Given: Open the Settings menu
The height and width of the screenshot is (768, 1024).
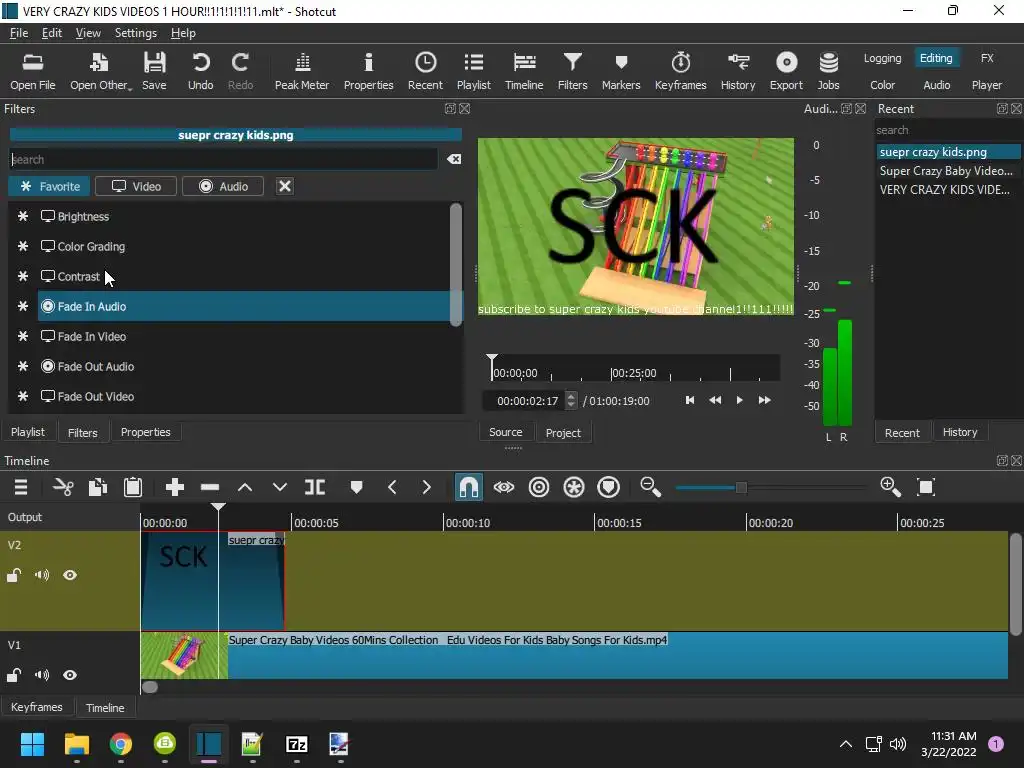Looking at the screenshot, I should [x=135, y=33].
